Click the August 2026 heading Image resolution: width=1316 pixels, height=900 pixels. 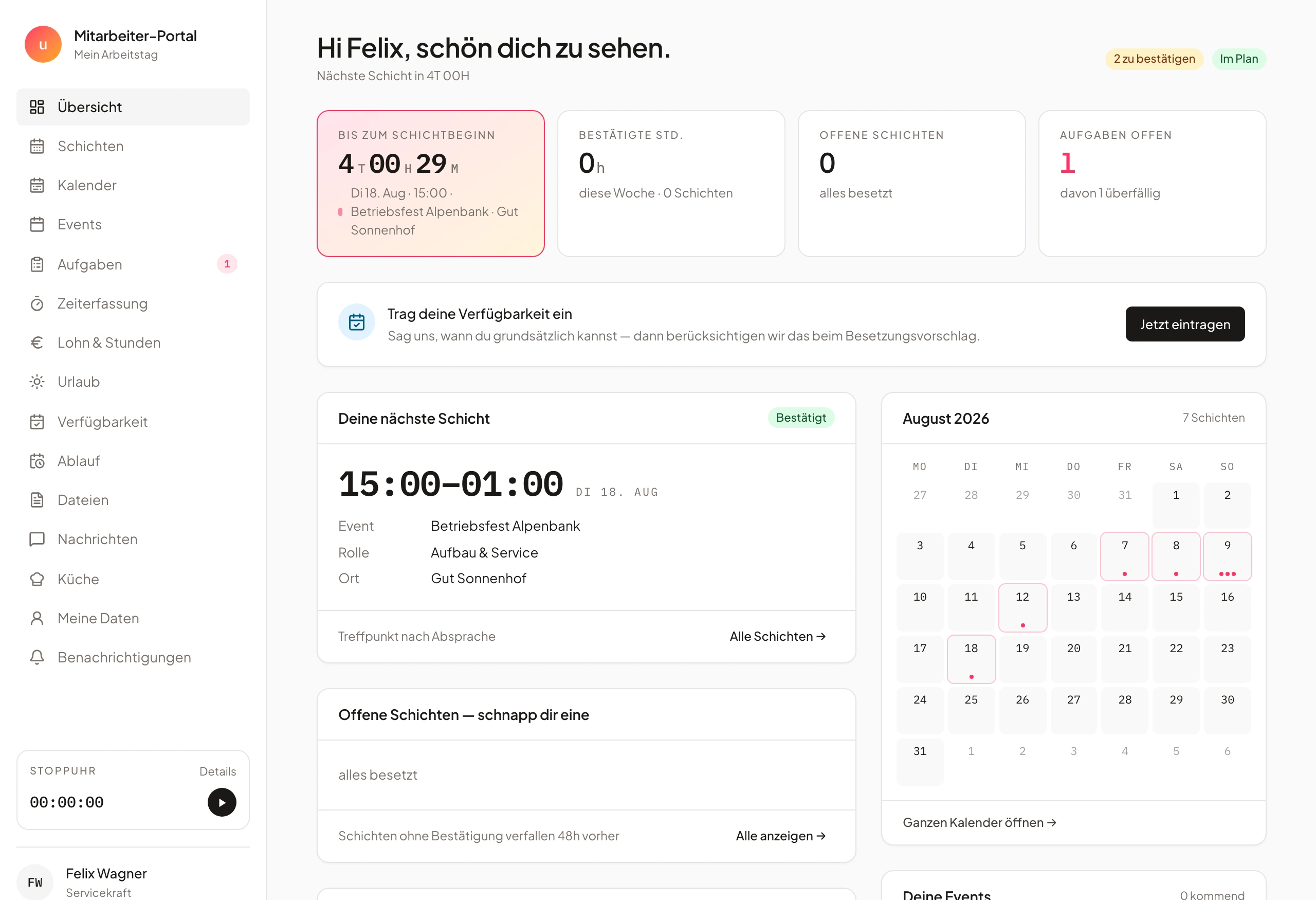click(946, 419)
